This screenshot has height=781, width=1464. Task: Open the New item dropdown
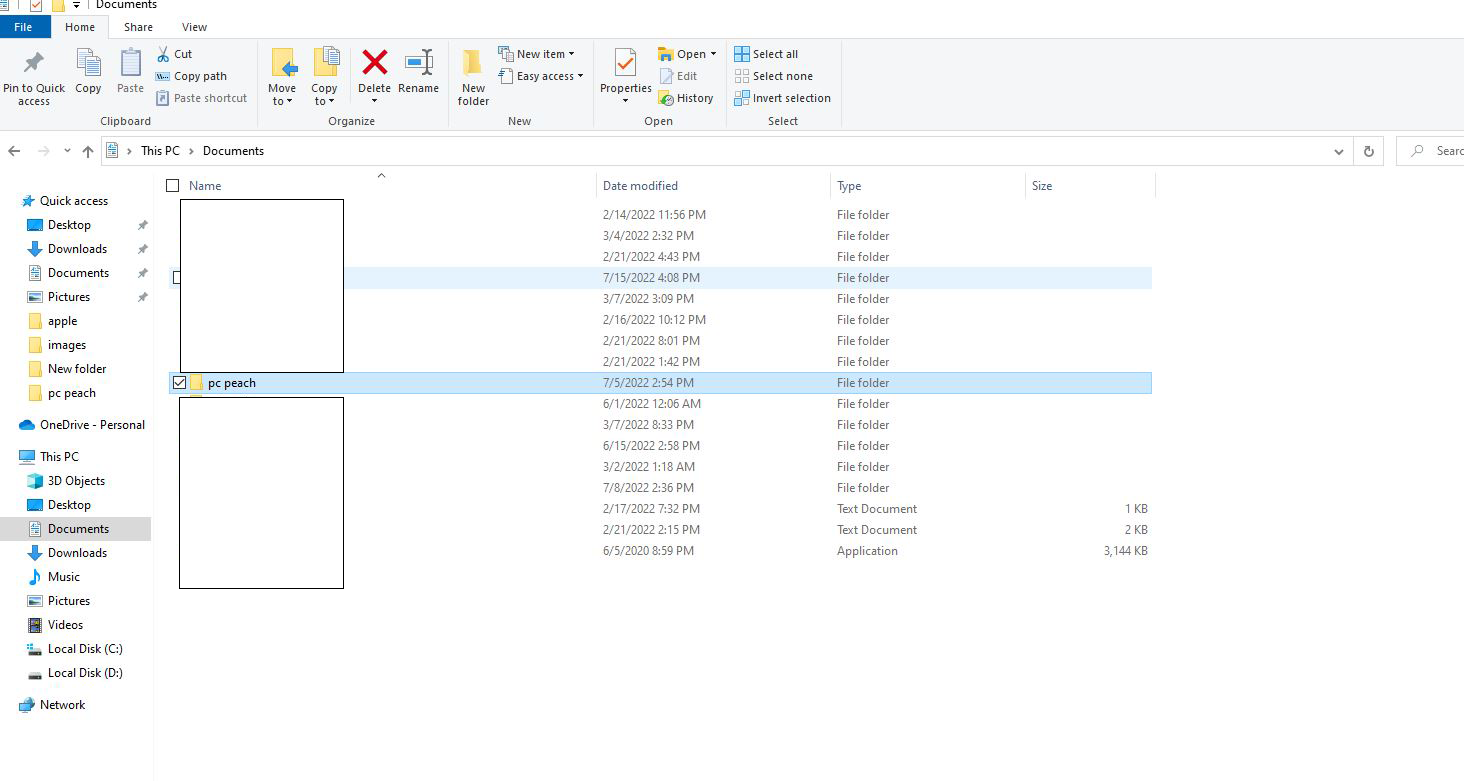pos(535,54)
